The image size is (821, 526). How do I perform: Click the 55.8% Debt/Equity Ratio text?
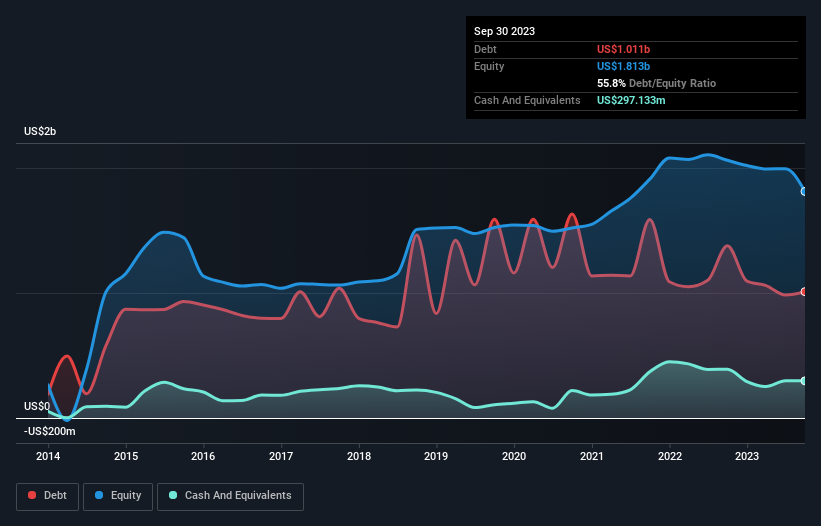coord(656,83)
